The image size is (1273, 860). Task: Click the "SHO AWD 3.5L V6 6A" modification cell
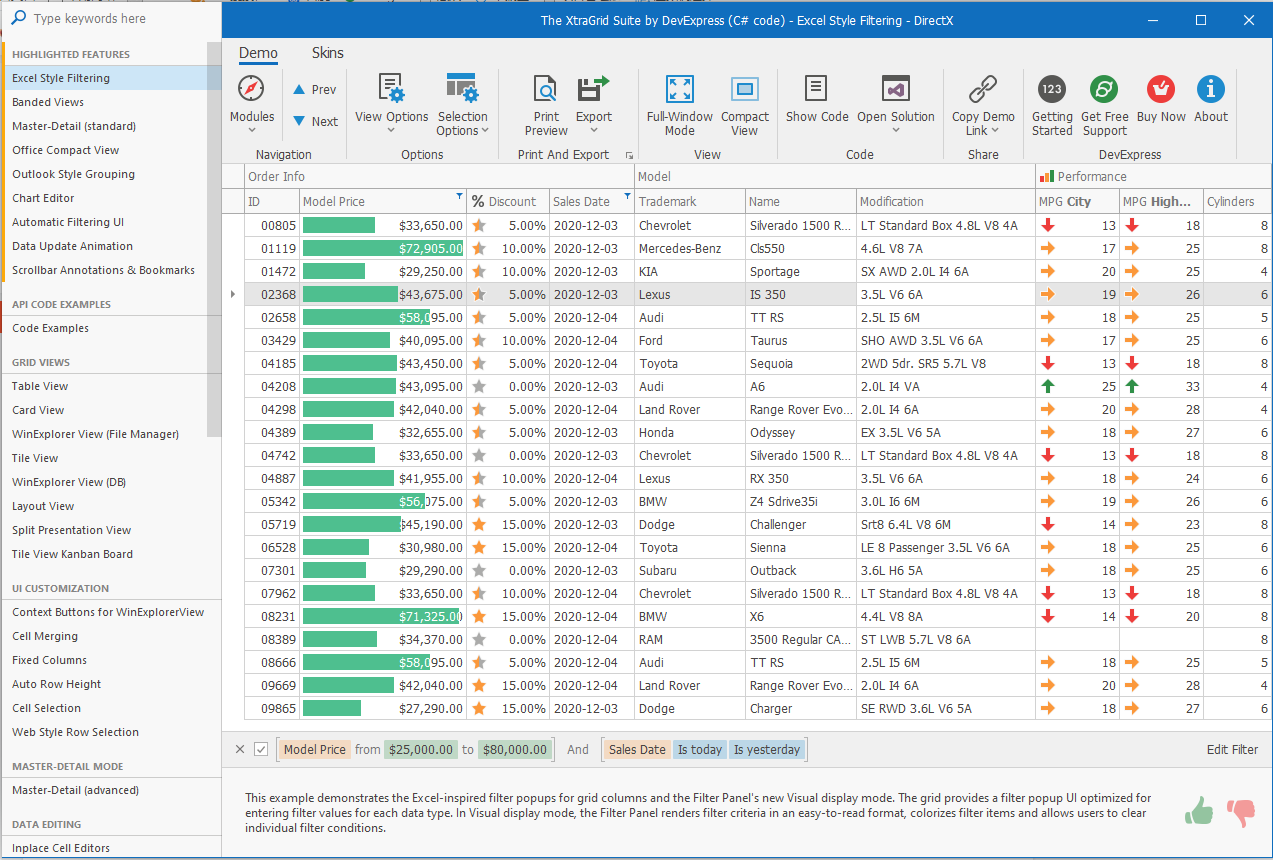945,341
